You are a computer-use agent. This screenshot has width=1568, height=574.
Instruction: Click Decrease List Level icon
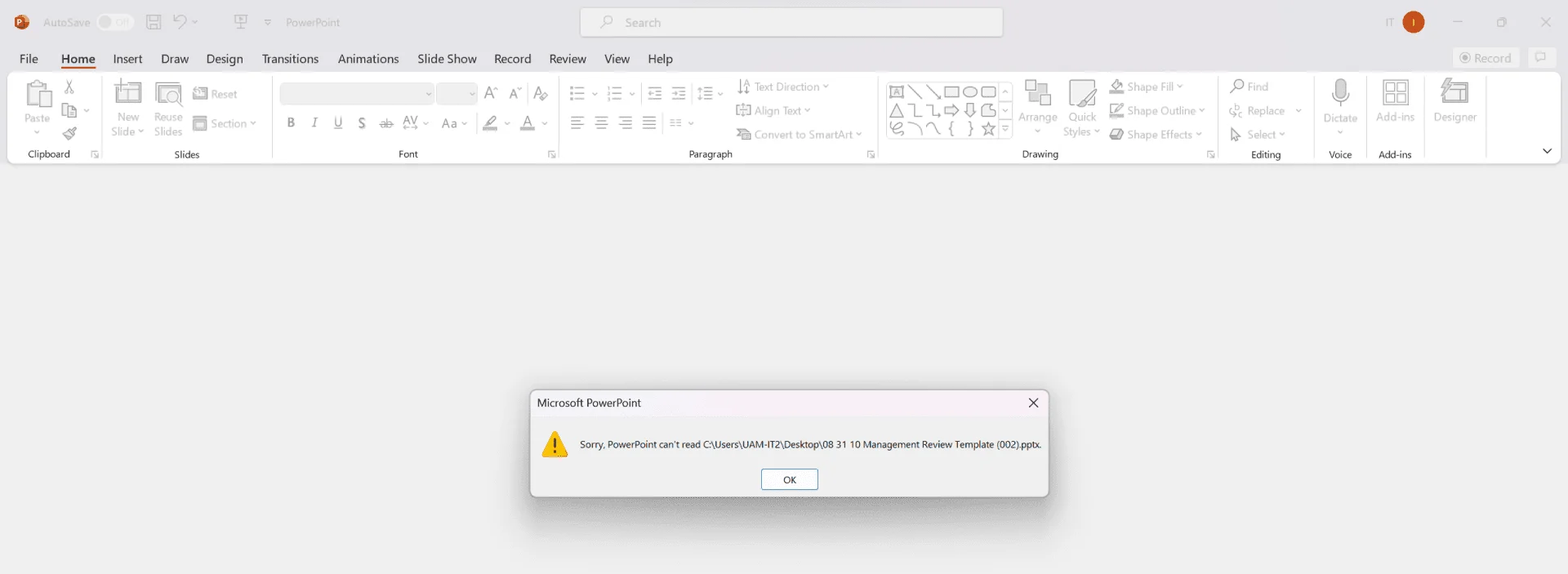(654, 93)
